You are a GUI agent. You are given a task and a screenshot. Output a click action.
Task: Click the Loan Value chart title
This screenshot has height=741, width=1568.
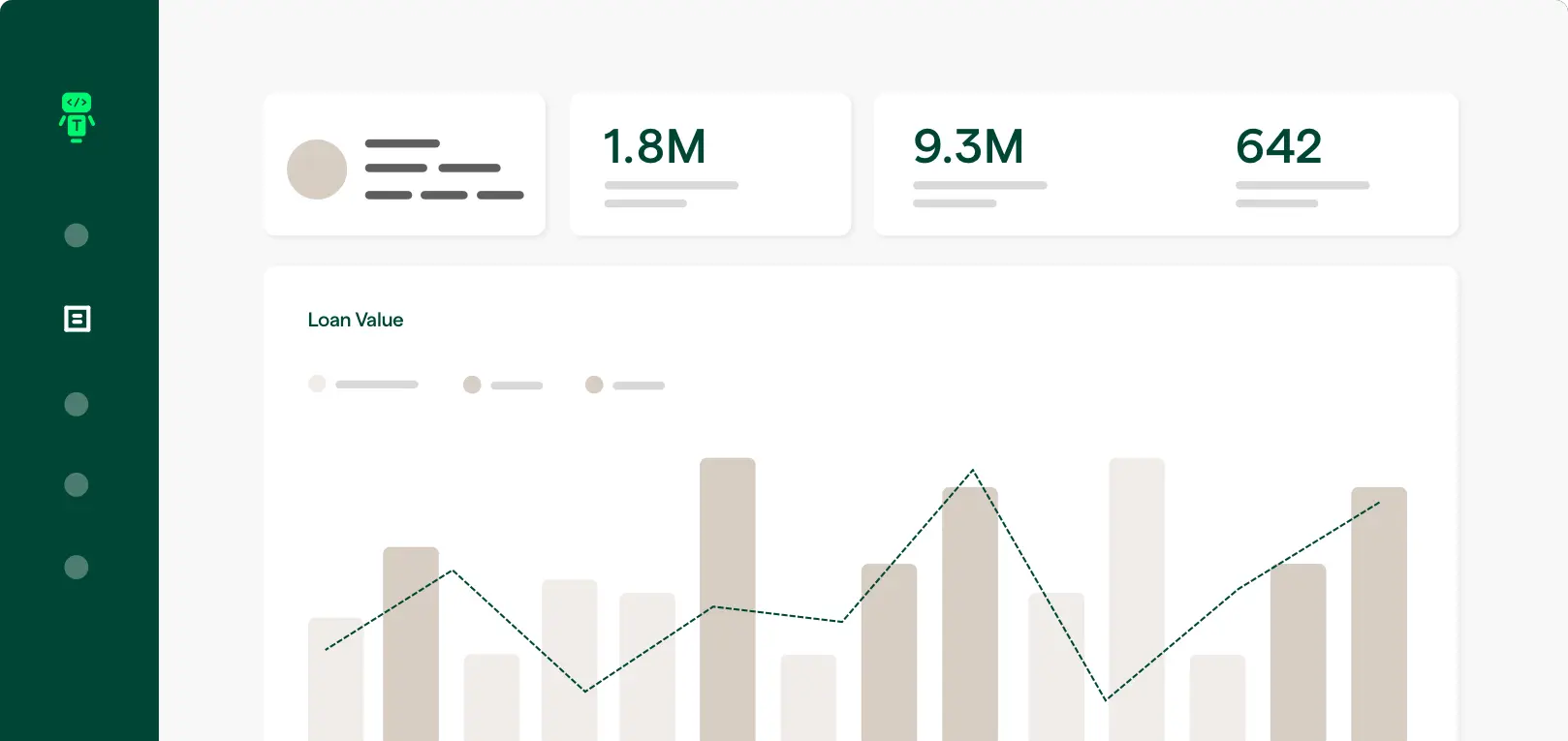[356, 320]
